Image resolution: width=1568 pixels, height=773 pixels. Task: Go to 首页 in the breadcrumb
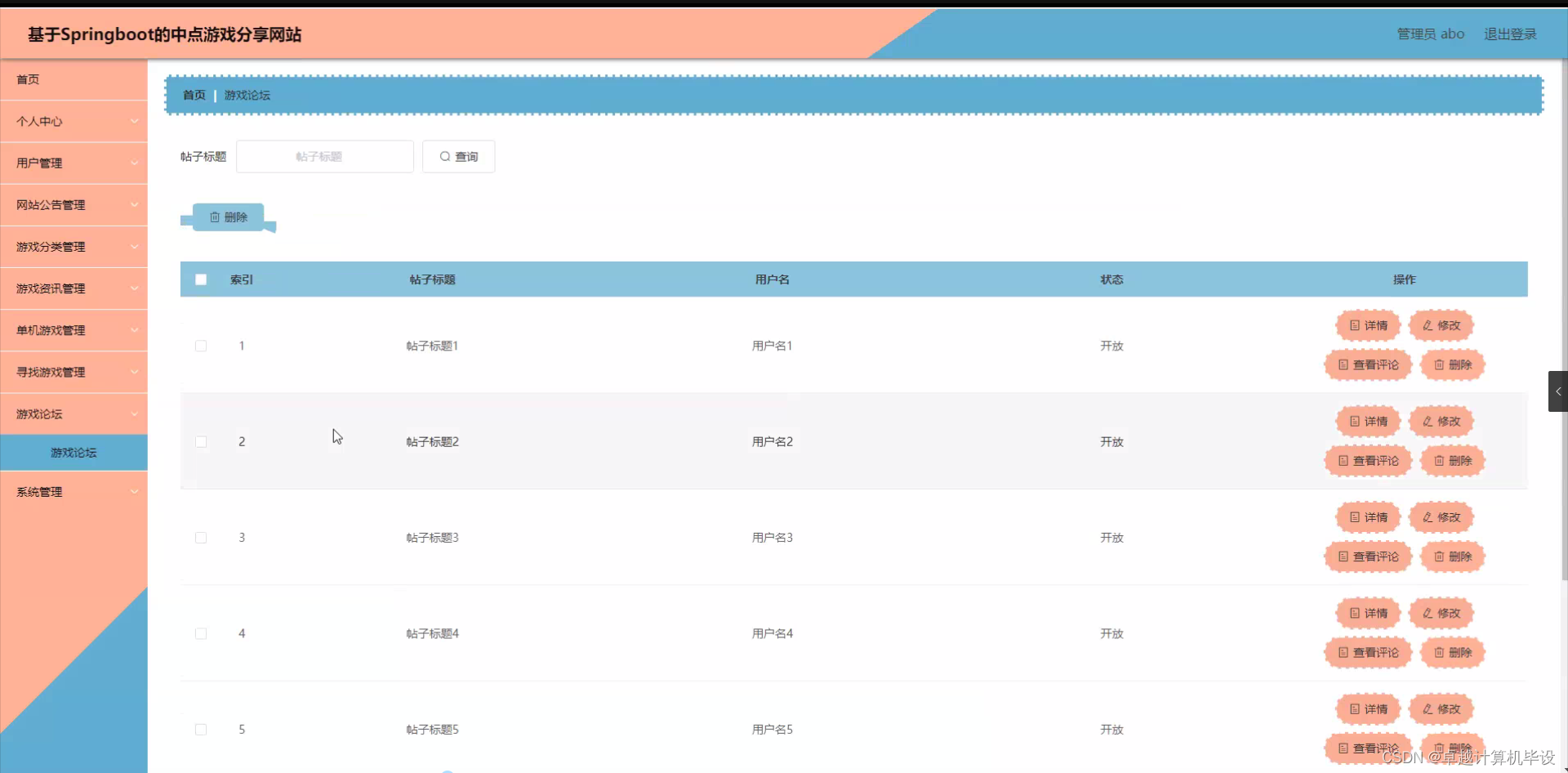tap(194, 95)
